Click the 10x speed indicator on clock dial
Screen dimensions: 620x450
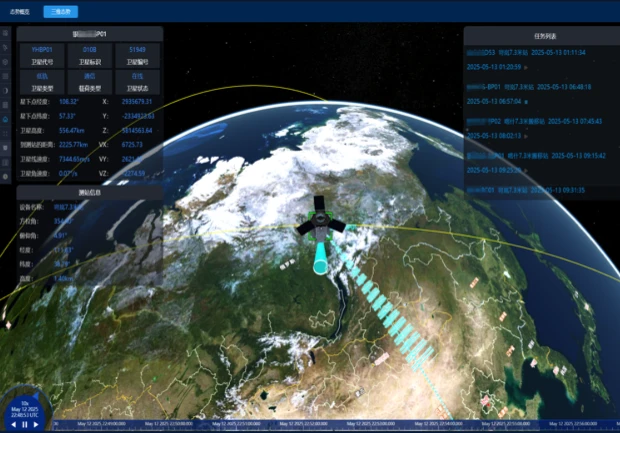pyautogui.click(x=24, y=404)
